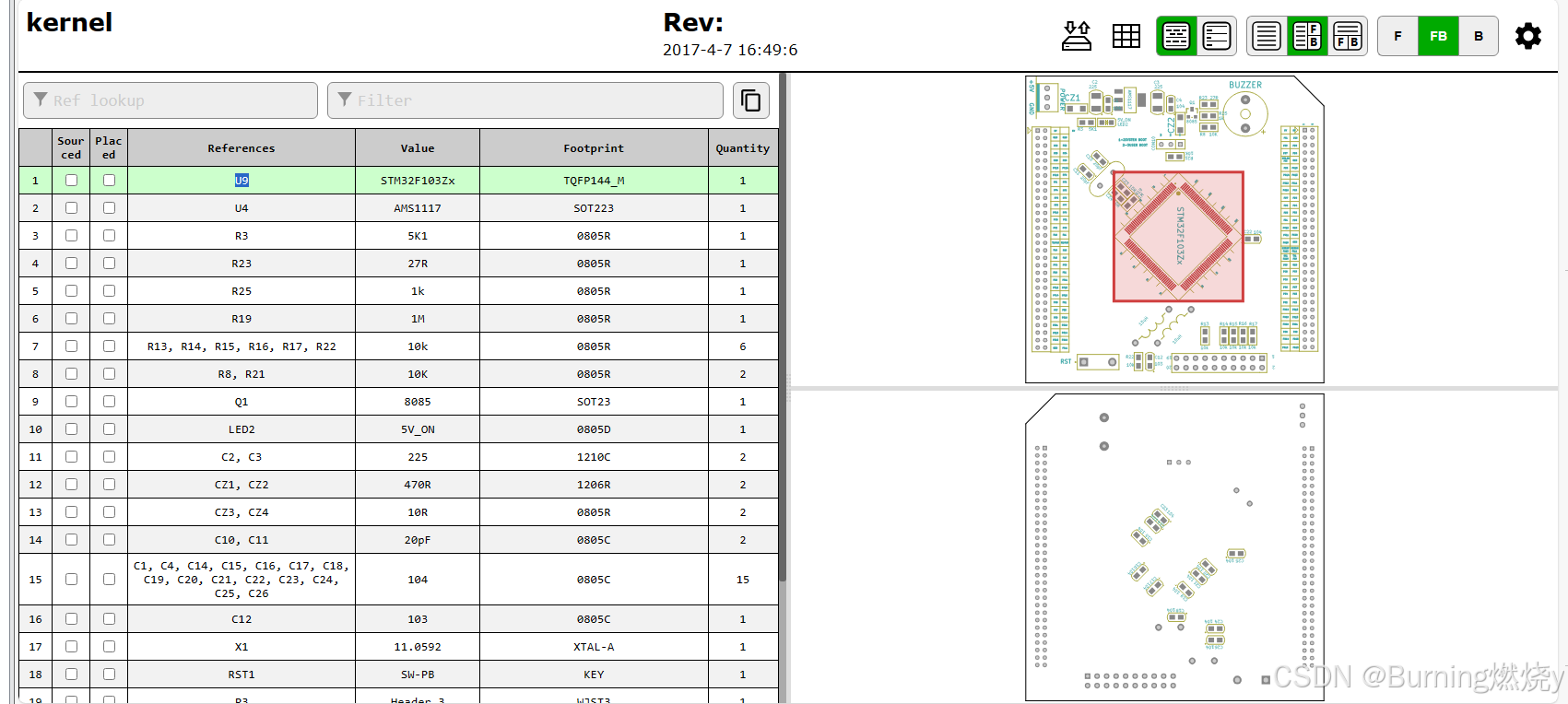
Task: Mark Q1 row as Placed
Action: point(109,402)
